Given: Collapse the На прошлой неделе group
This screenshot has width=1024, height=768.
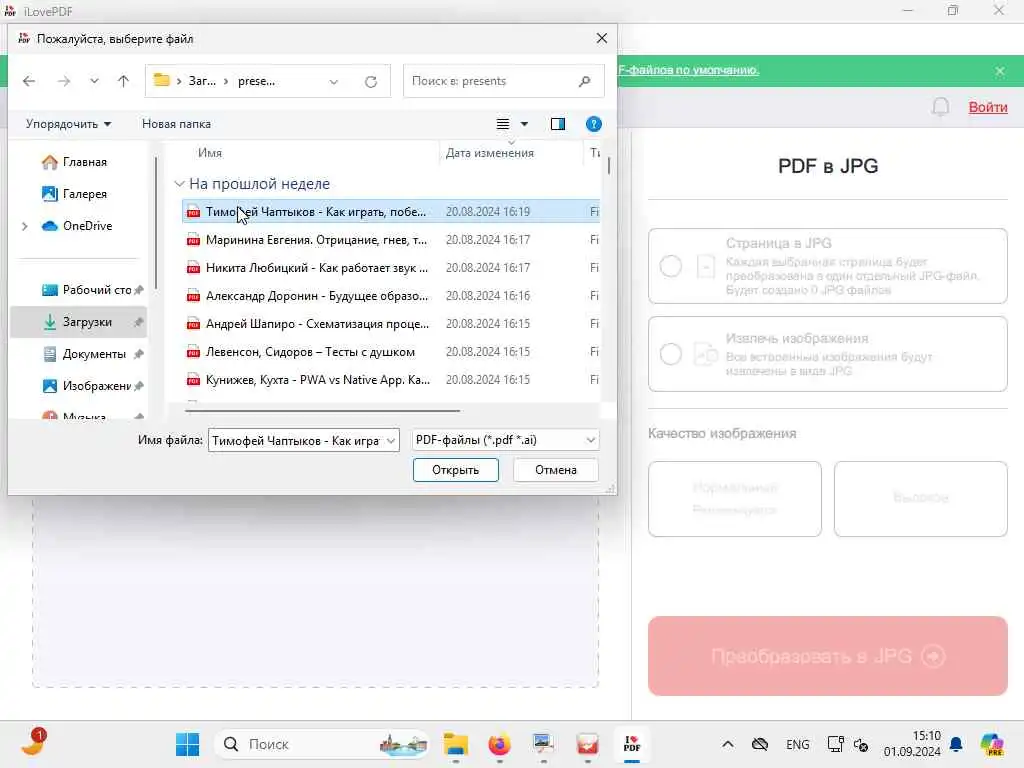Looking at the screenshot, I should 180,184.
